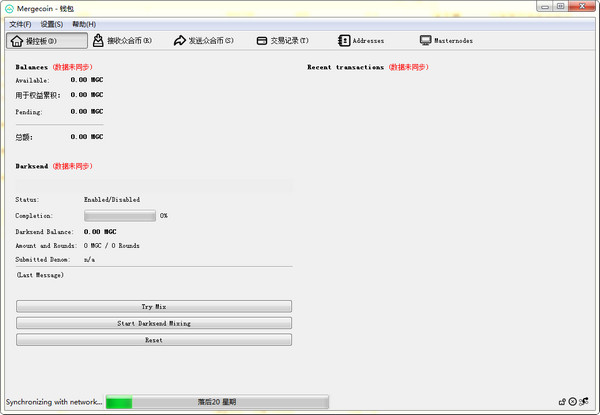Click the 0% completion label

pyautogui.click(x=163, y=216)
